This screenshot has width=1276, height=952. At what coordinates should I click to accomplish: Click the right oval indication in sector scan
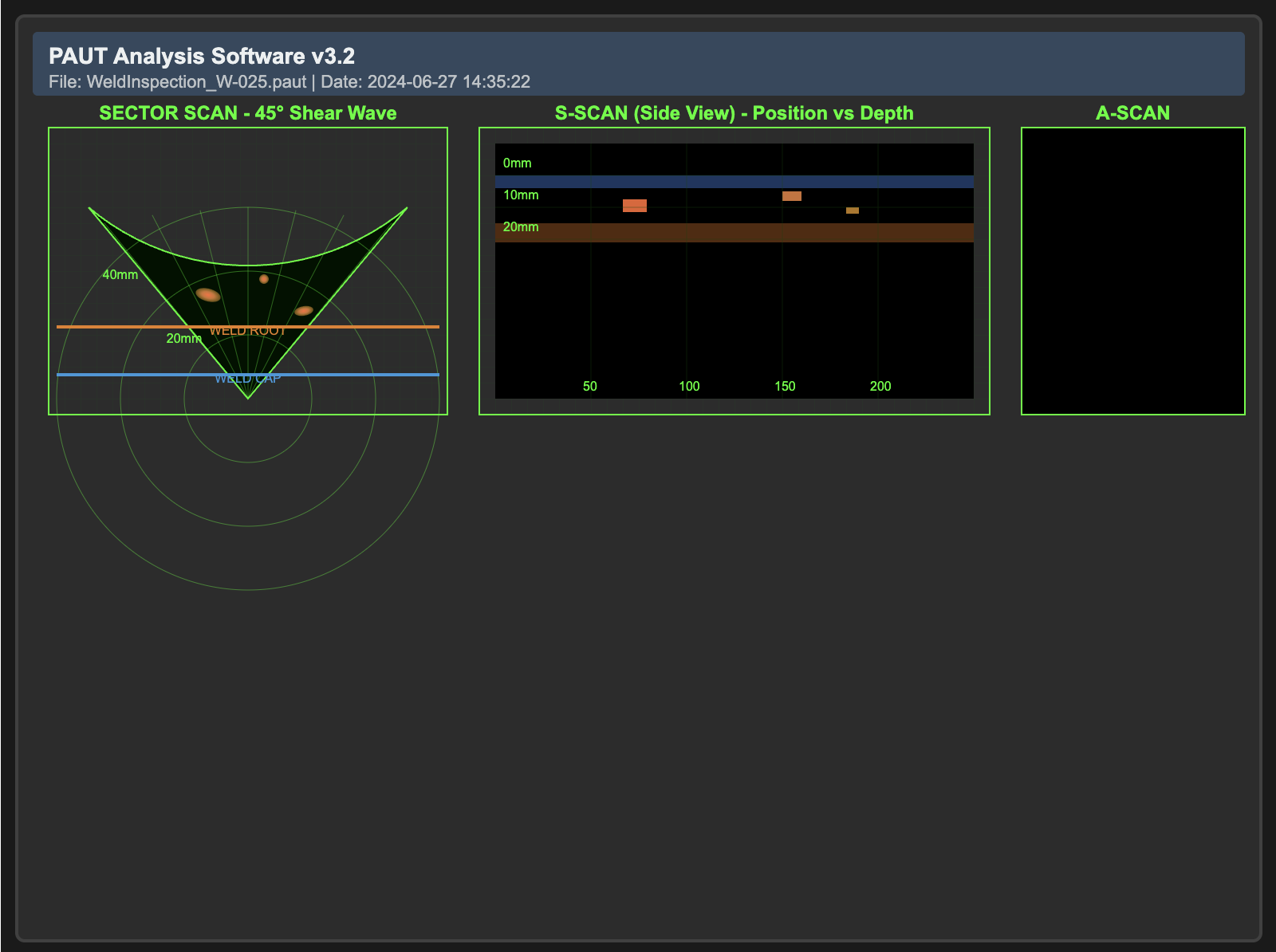pyautogui.click(x=304, y=311)
